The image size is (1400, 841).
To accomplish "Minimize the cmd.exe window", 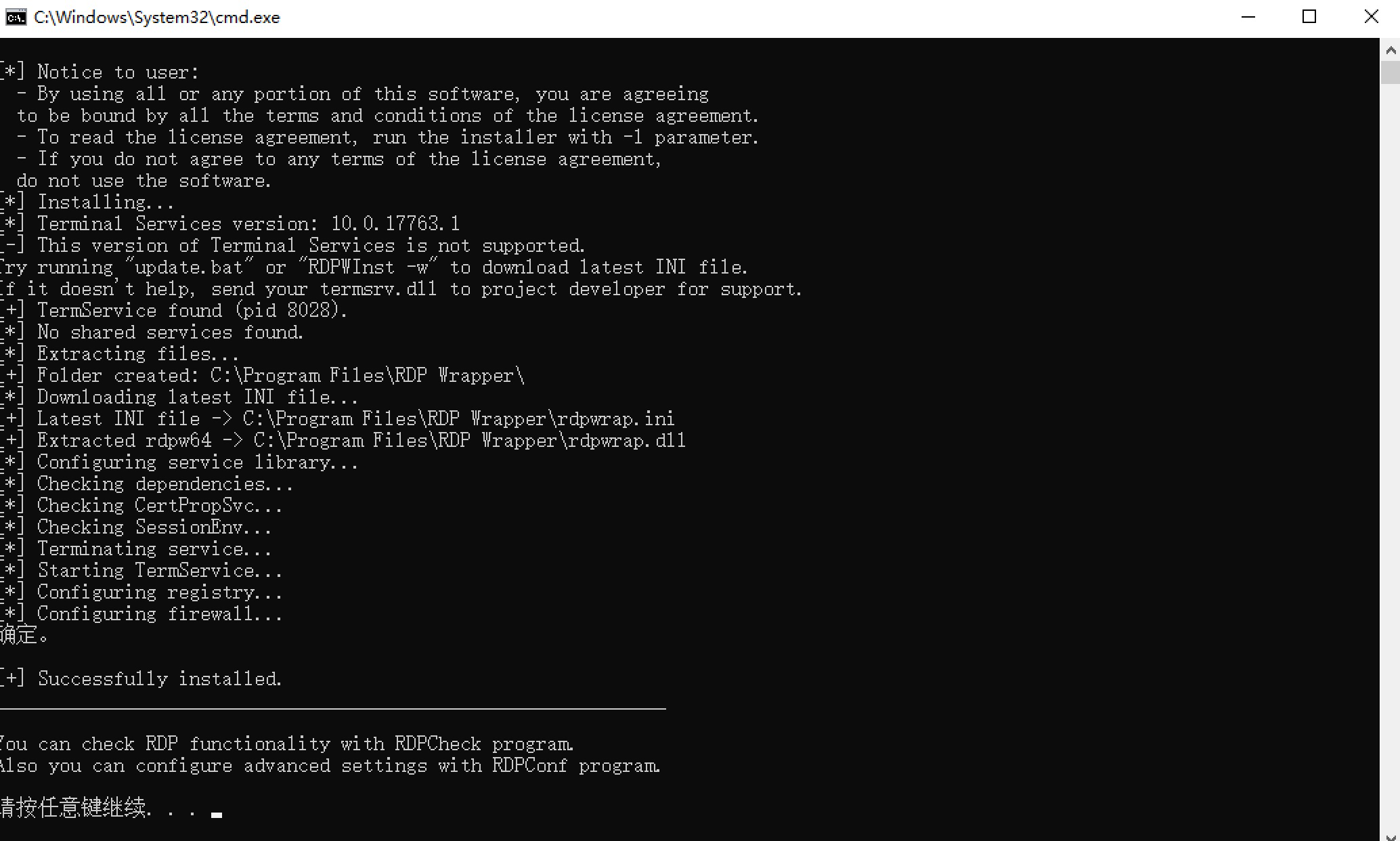I will (x=1248, y=17).
